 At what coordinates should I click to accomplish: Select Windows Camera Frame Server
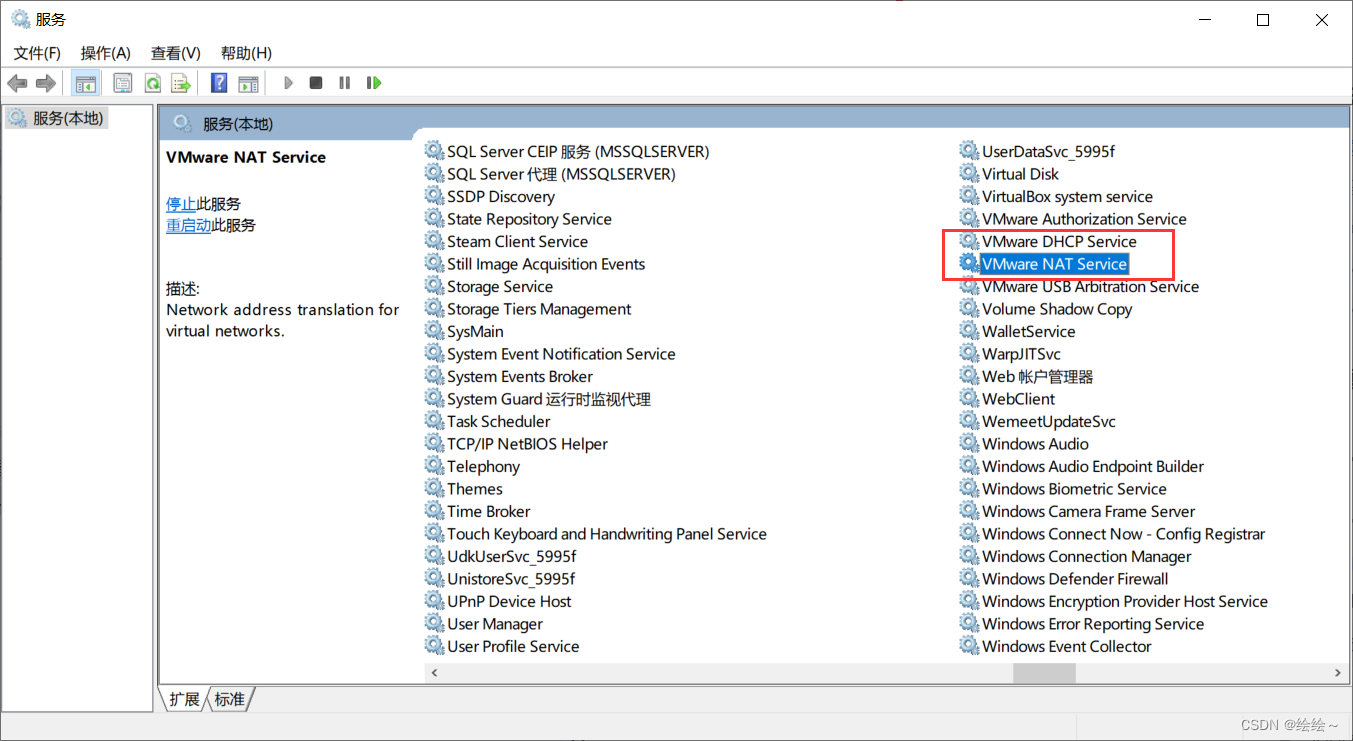click(1088, 511)
